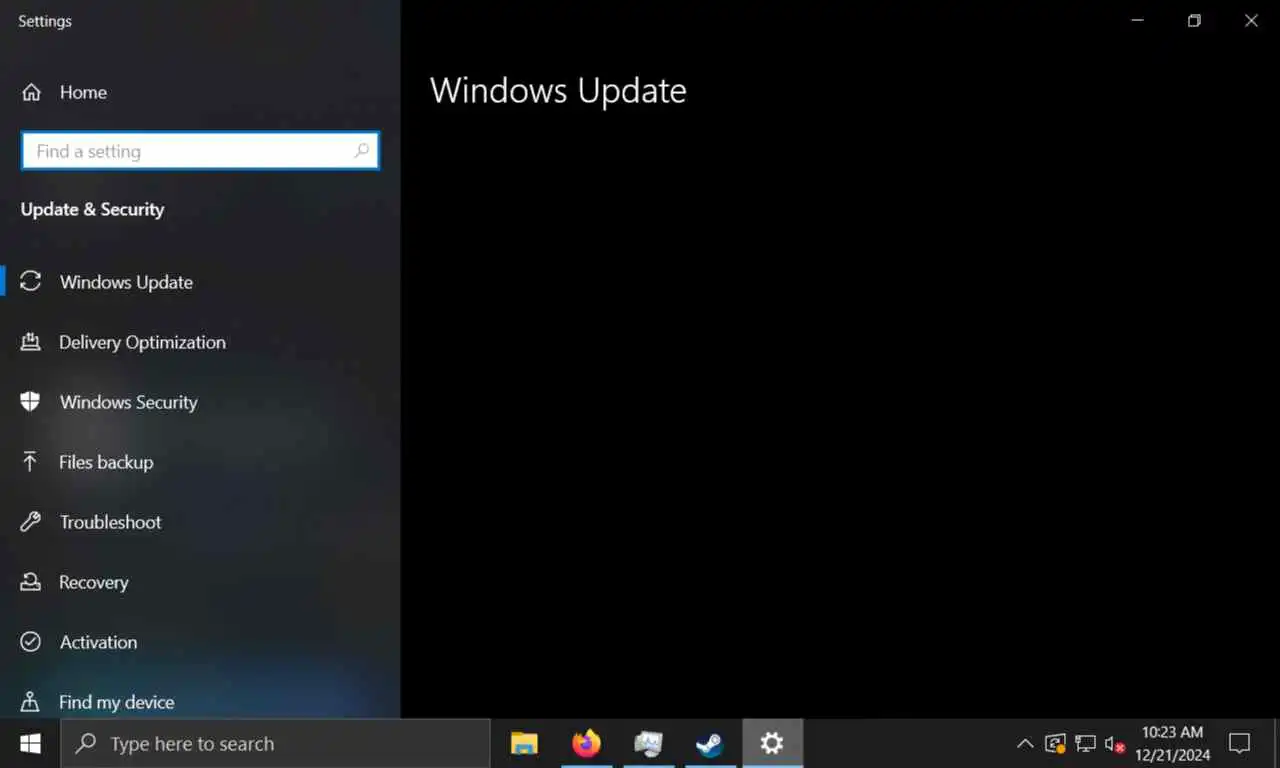Show hidden system tray icons

click(x=1025, y=744)
